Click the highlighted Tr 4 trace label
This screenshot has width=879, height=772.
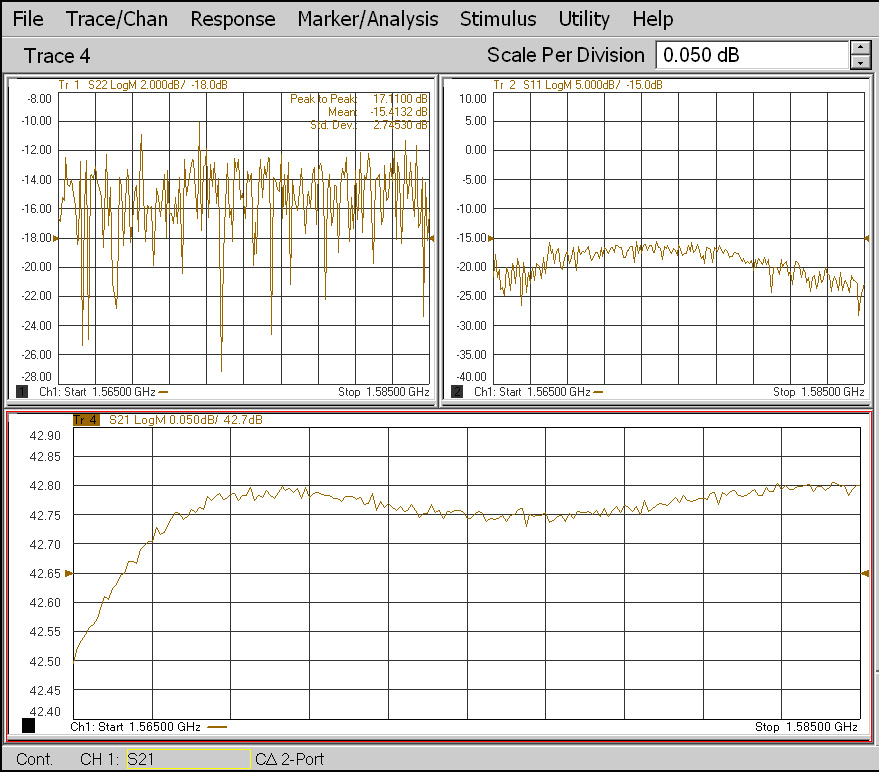point(86,420)
